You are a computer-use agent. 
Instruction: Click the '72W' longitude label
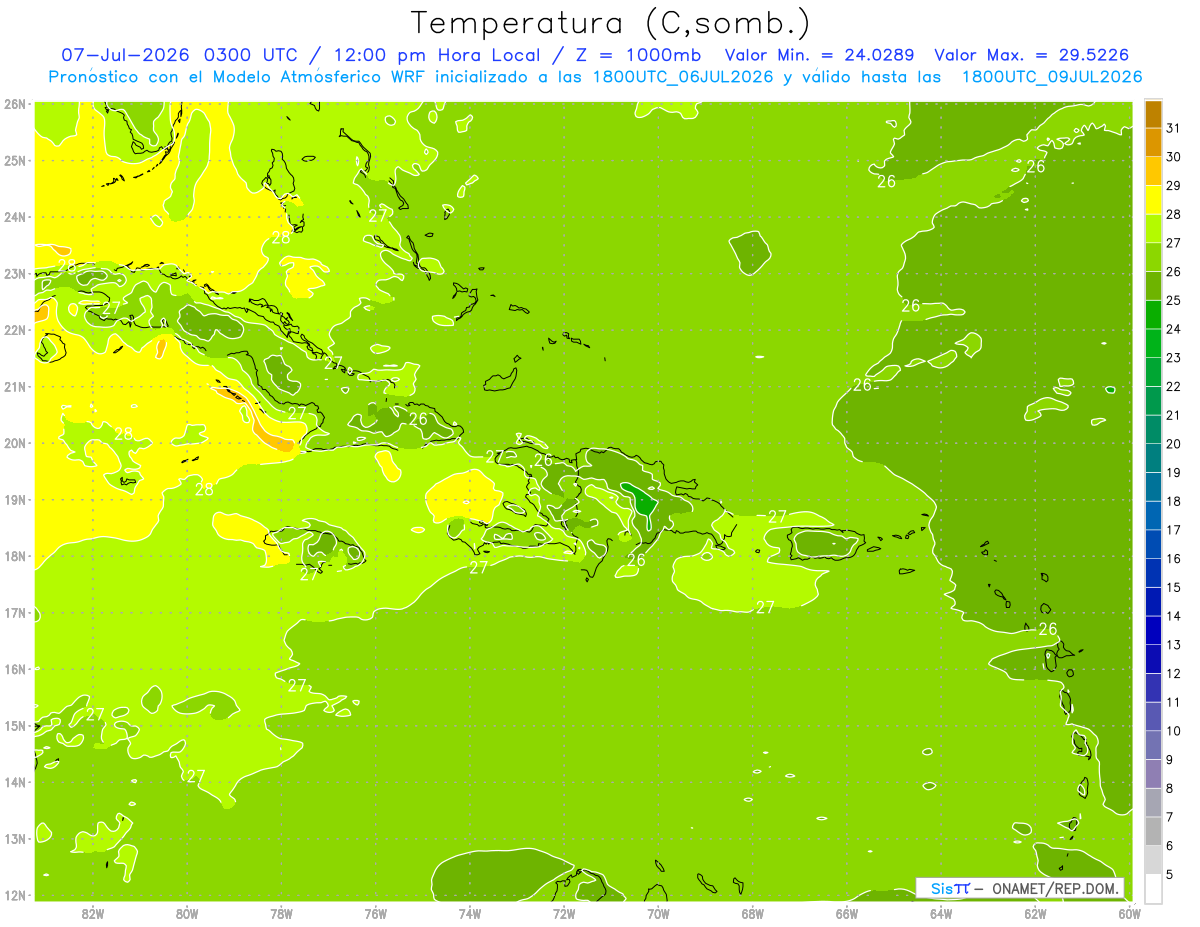tap(564, 913)
